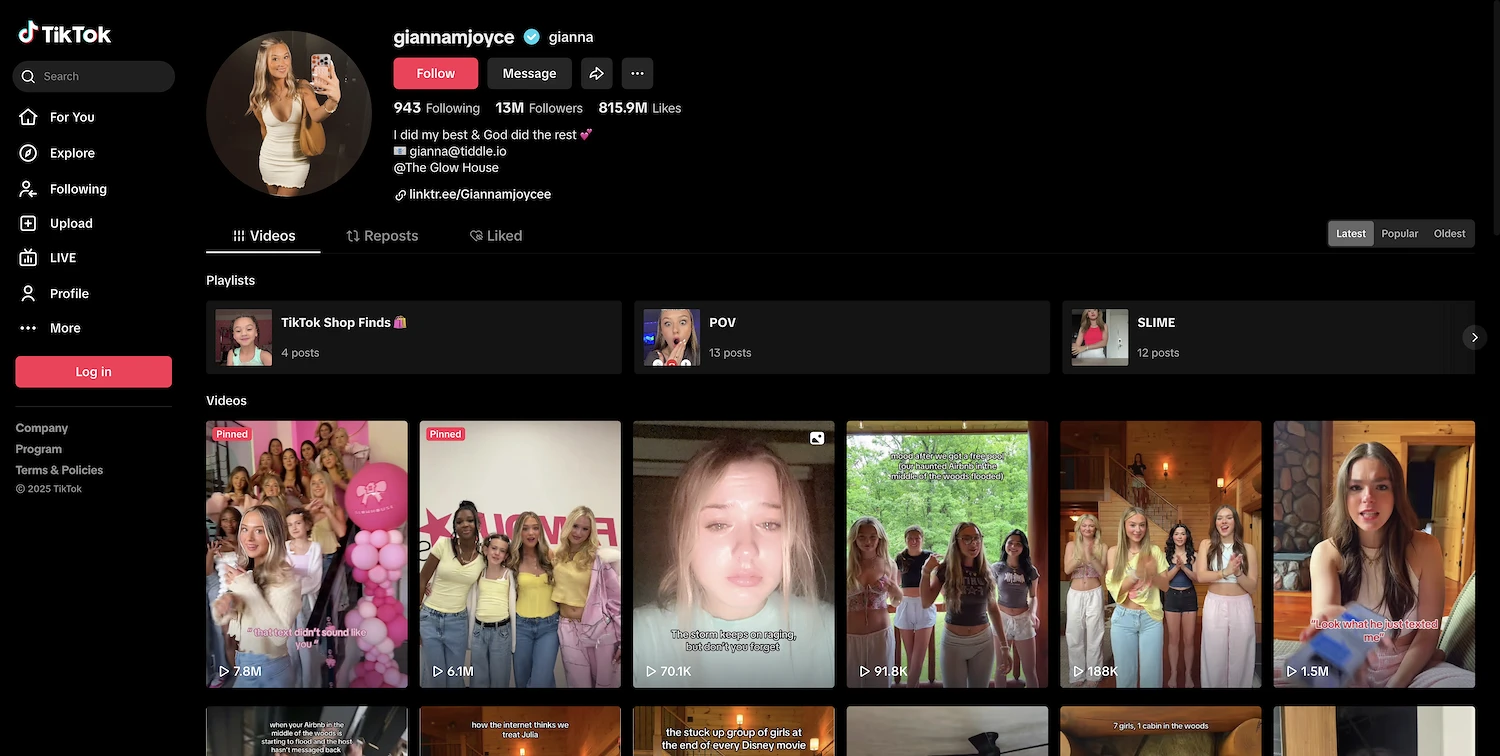Go to the Following feed
This screenshot has height=756, width=1500.
(77, 189)
